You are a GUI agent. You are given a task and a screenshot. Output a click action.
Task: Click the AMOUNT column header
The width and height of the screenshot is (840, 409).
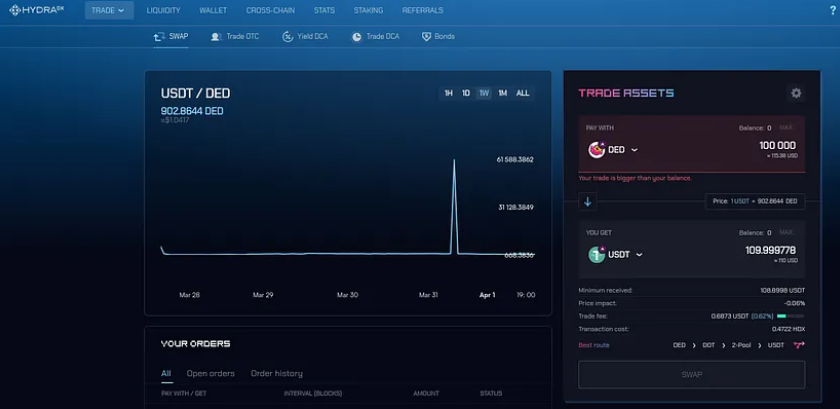pos(426,393)
